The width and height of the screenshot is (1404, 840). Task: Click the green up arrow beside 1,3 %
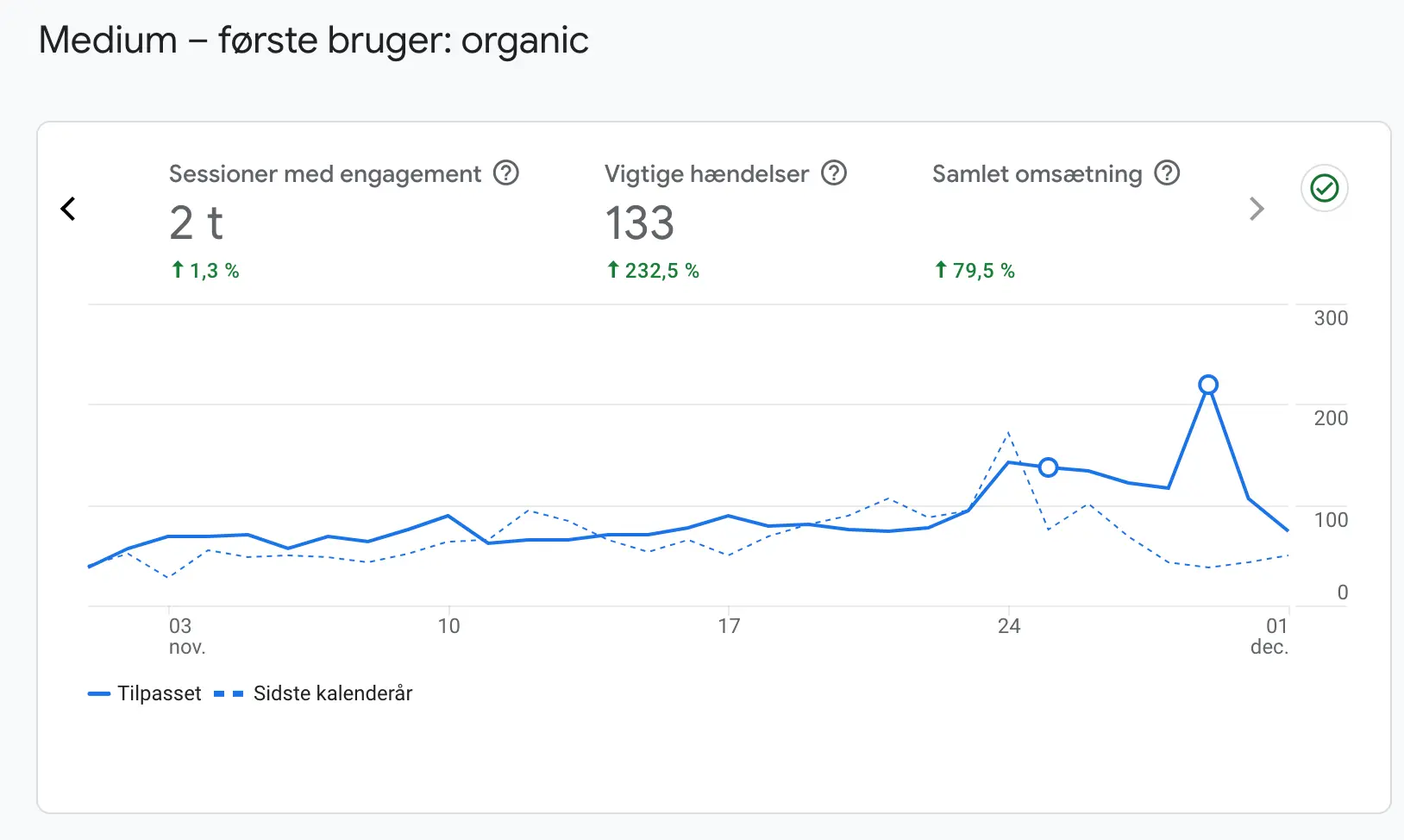point(178,270)
